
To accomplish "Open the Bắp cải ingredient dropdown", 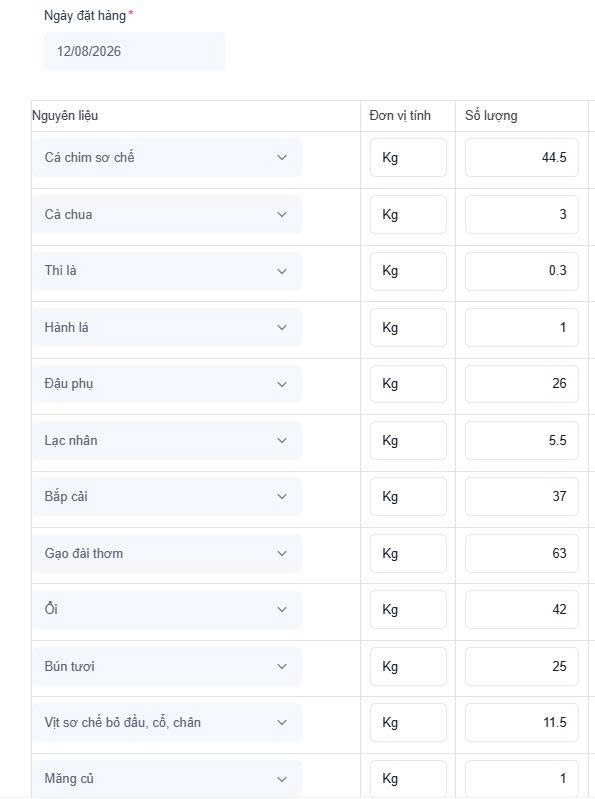I will pyautogui.click(x=167, y=496).
